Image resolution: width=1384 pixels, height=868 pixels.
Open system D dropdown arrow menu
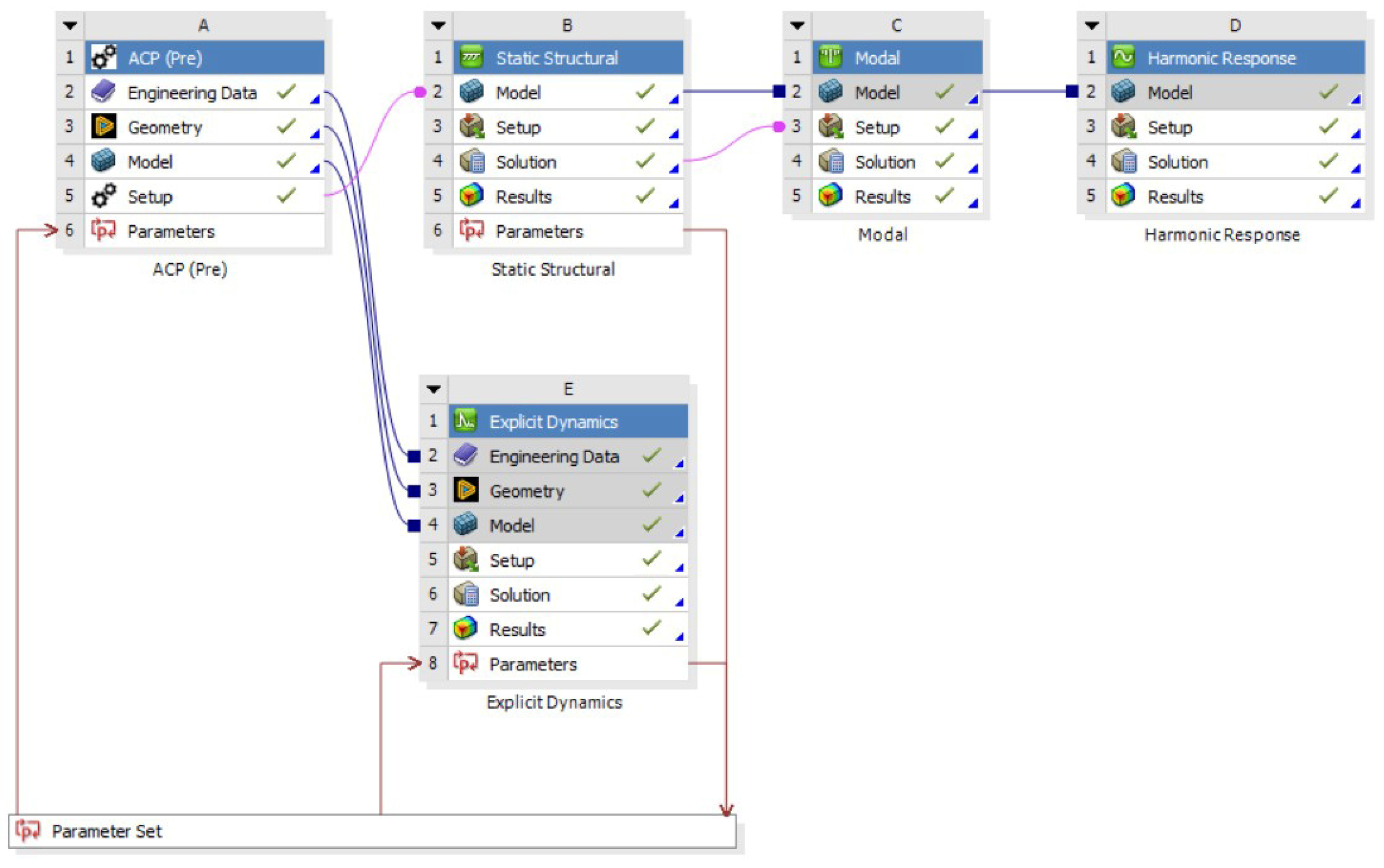pos(1091,25)
